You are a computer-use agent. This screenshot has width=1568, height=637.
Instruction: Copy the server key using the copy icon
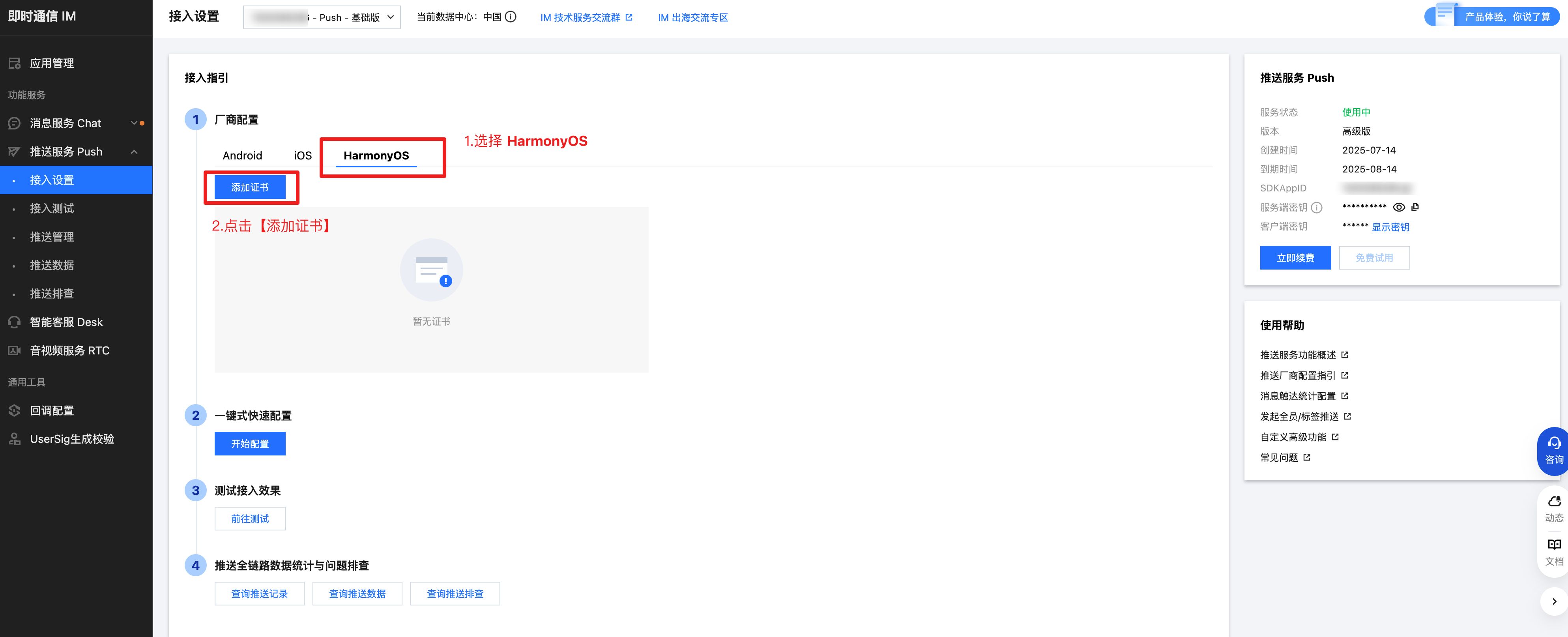point(1415,207)
